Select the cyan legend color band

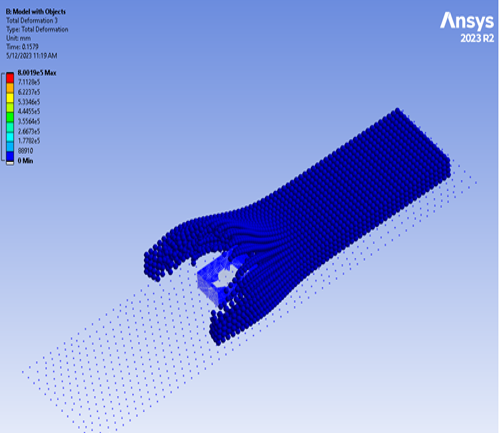point(10,137)
